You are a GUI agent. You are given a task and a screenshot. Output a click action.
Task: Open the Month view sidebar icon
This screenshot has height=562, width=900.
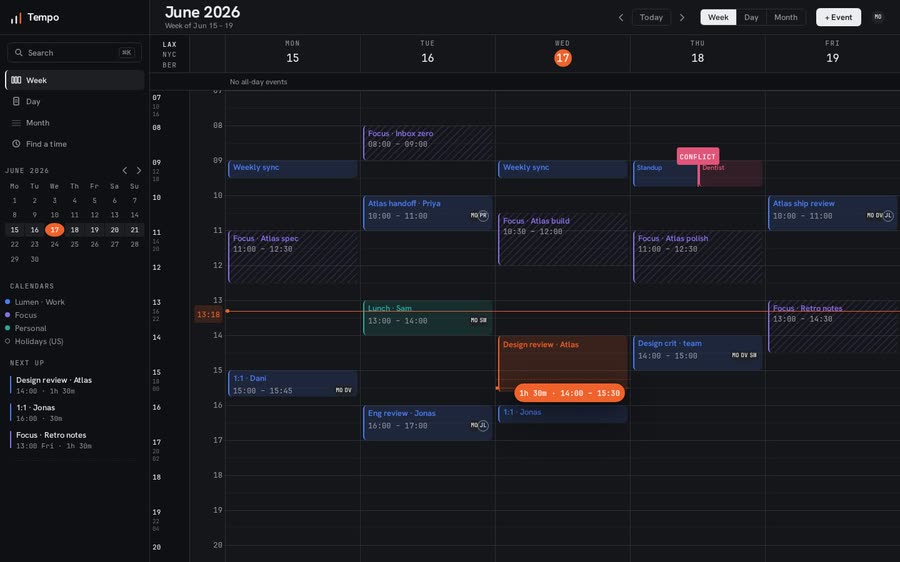(x=16, y=123)
